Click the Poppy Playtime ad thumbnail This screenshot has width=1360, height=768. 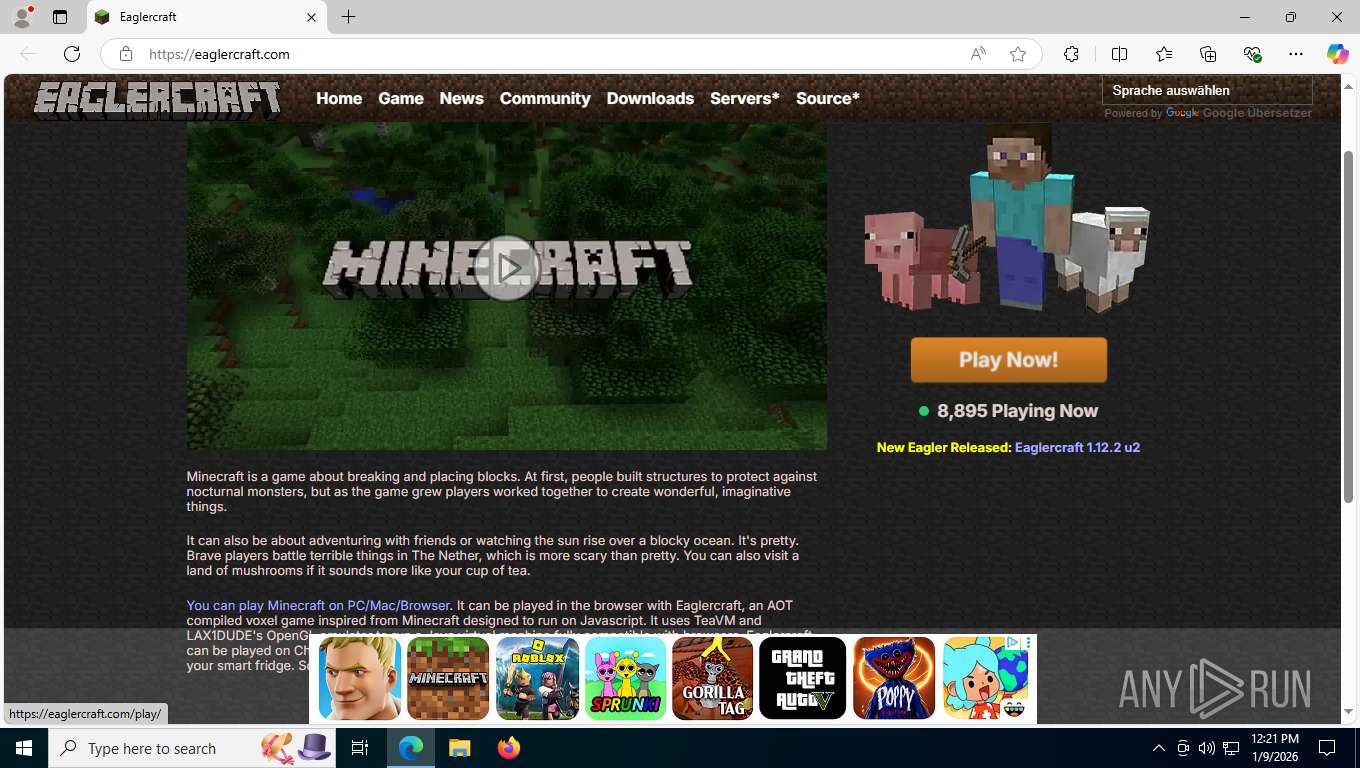(x=894, y=678)
